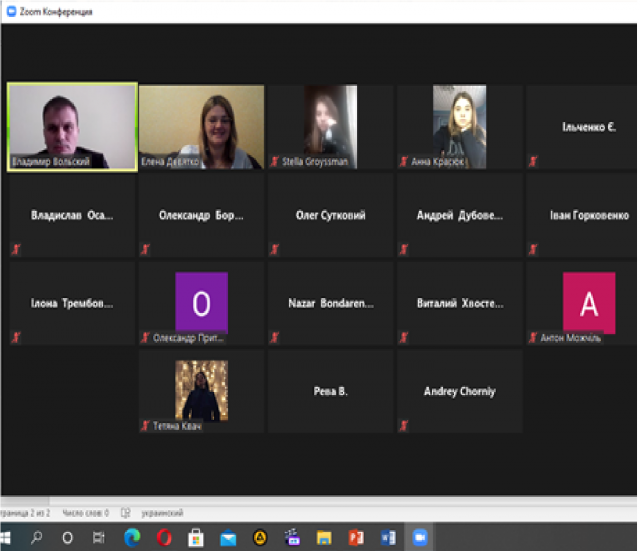Open Windows Start menu

[5, 538]
